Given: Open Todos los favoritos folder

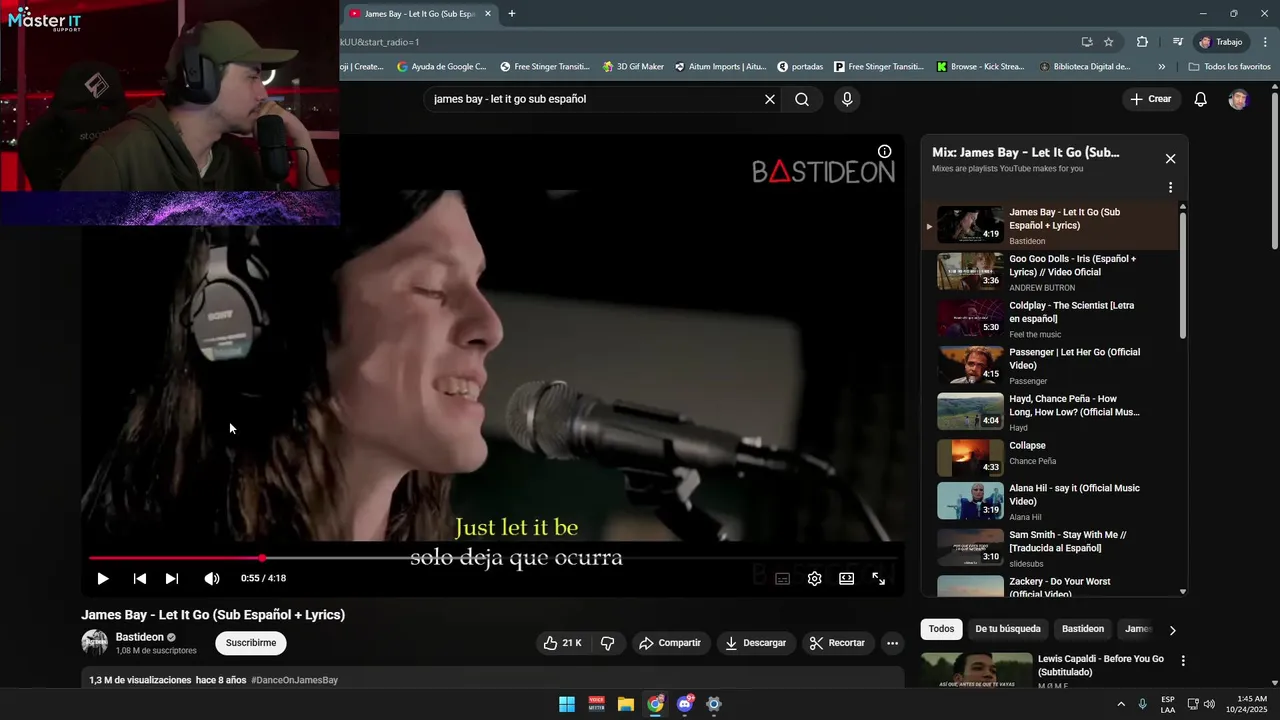Looking at the screenshot, I should pyautogui.click(x=1229, y=67).
